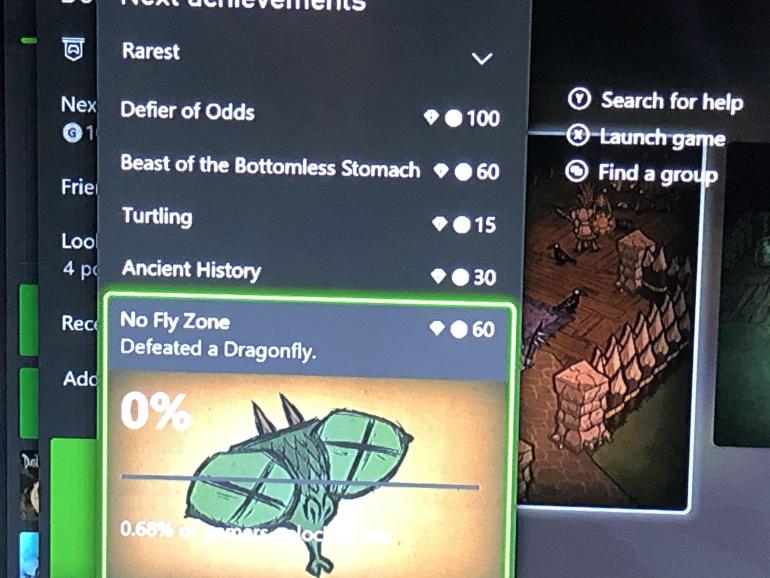Select the Rarest filter label
Image resolution: width=770 pixels, height=578 pixels.
pyautogui.click(x=151, y=51)
